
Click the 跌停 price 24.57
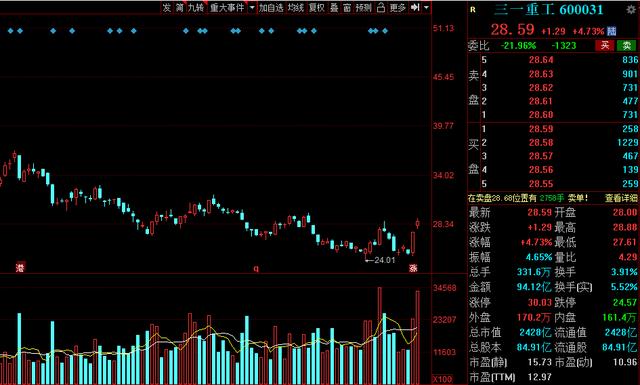(x=624, y=303)
